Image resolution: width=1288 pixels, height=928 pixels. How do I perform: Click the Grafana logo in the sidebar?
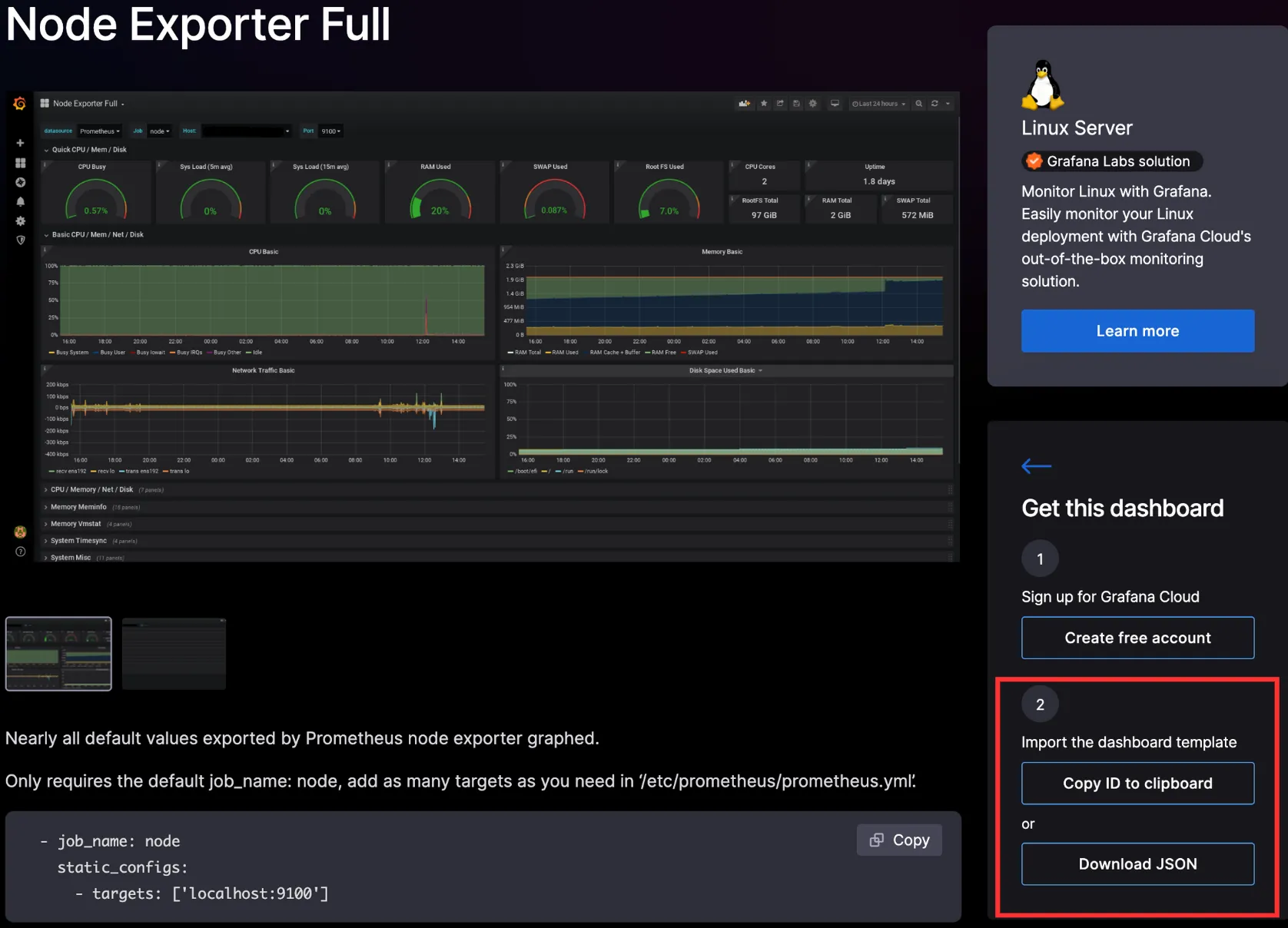point(20,104)
